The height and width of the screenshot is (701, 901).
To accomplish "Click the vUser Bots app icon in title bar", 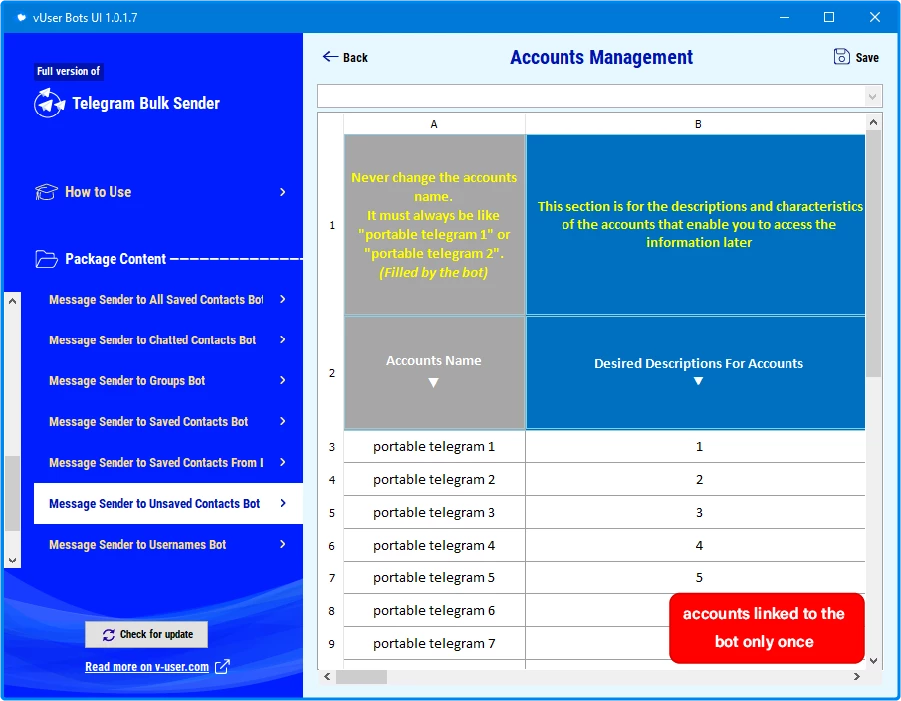I will coord(21,18).
